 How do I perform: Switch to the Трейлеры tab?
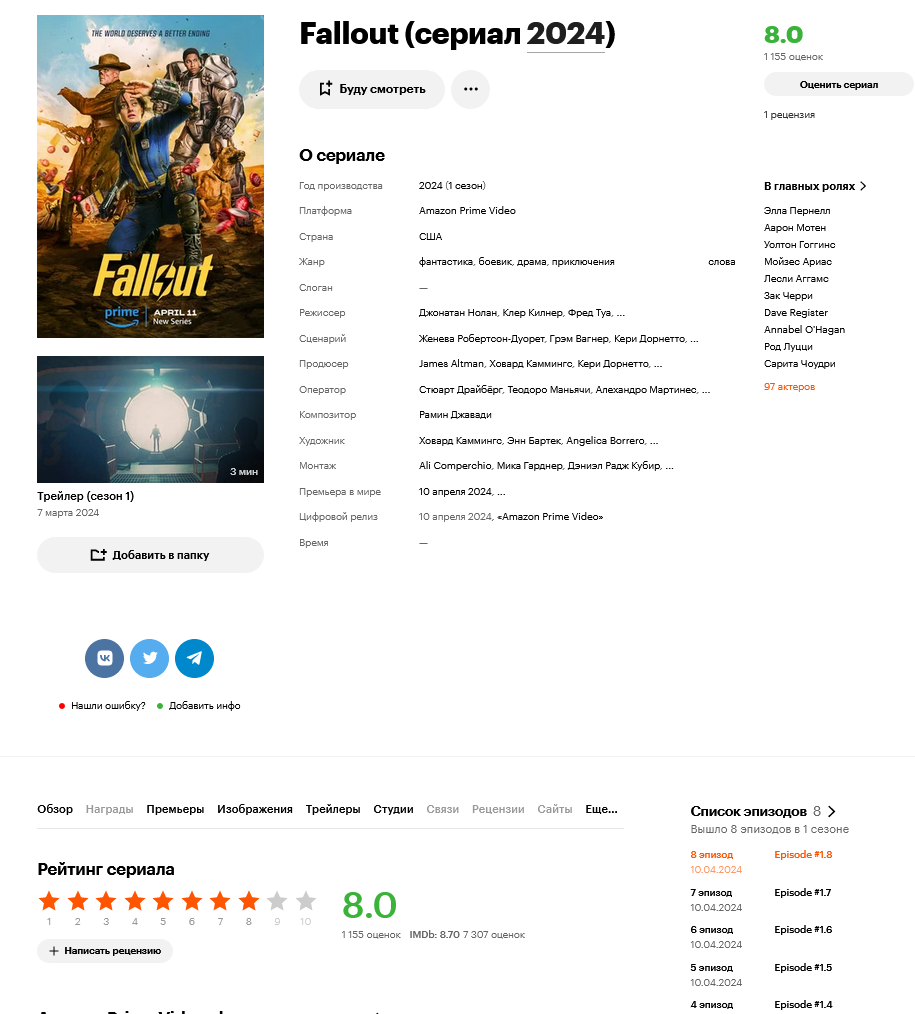point(333,809)
